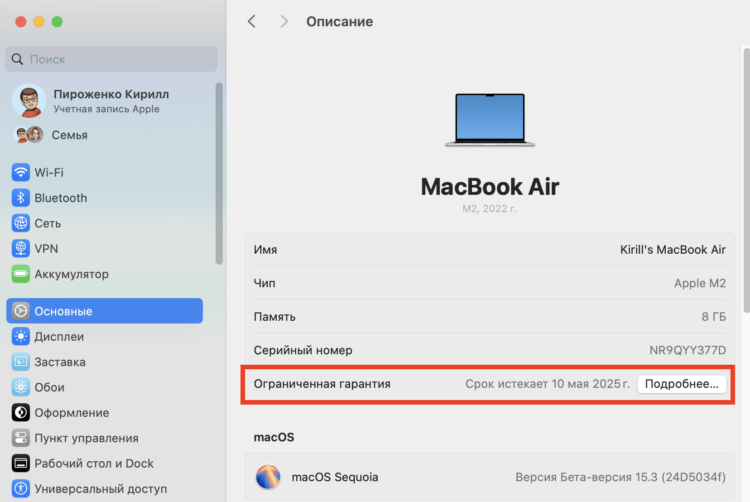Click the Срок истекает 10 мая 2025 г. text

coord(548,384)
